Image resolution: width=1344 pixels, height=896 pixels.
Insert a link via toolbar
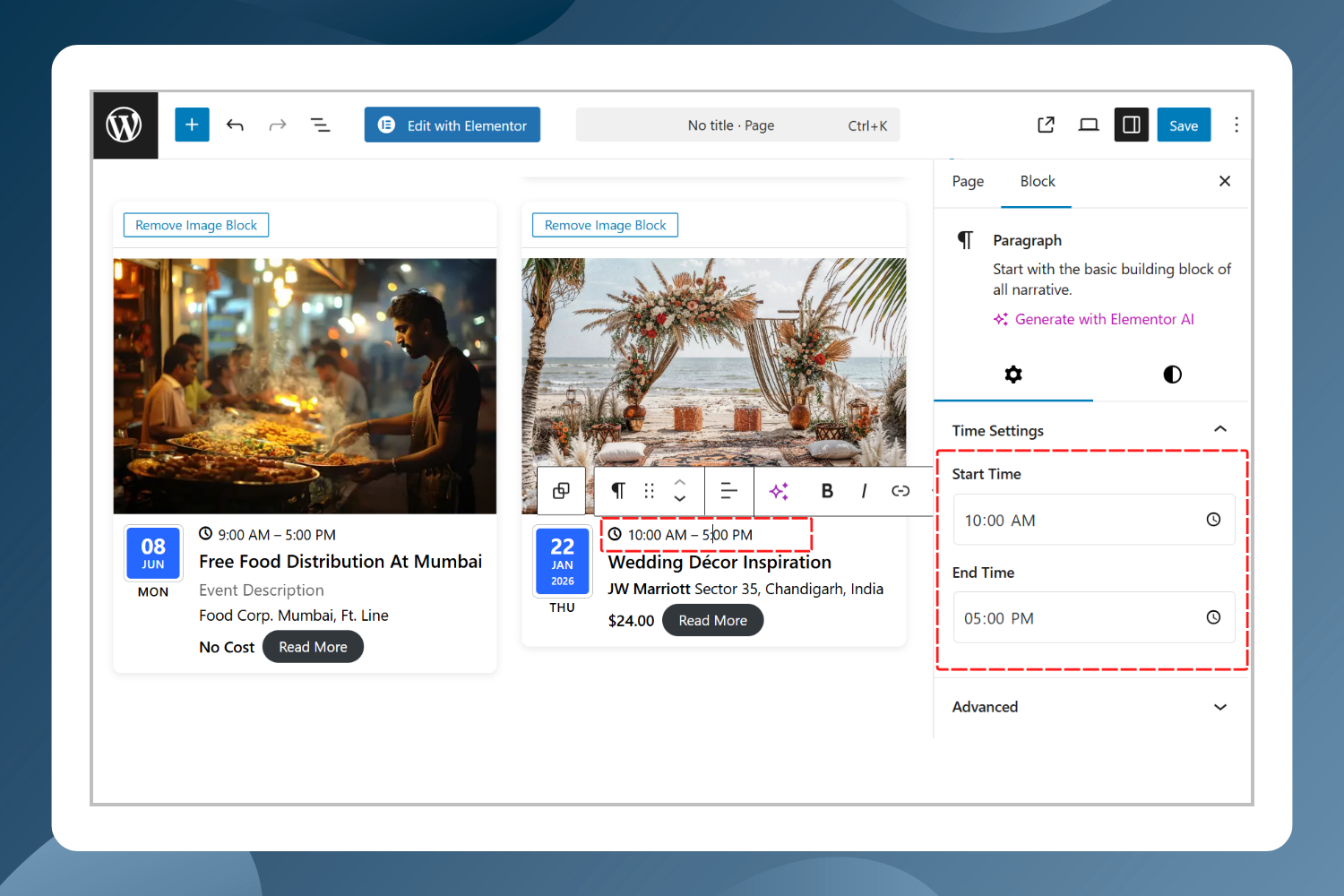pos(900,491)
